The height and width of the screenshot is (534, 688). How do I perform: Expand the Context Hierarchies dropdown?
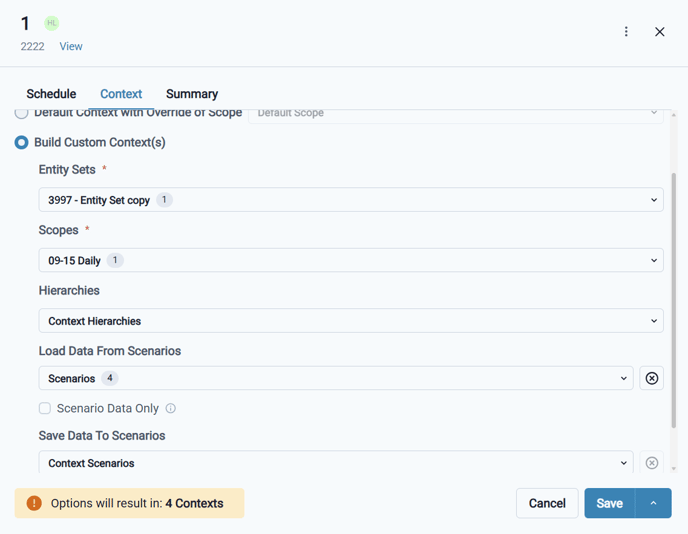click(350, 321)
